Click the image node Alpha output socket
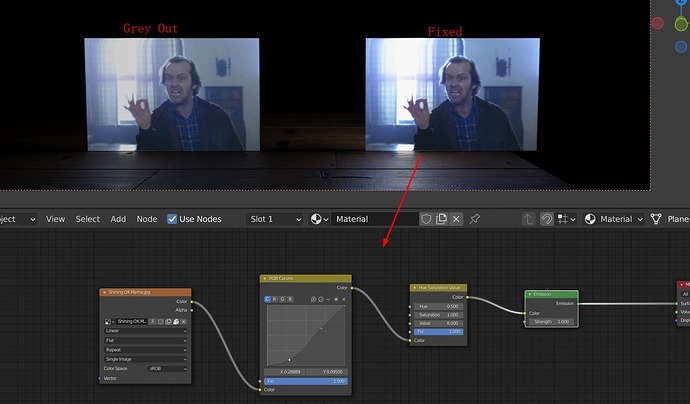Screen dimensions: 690x404 [x=191, y=310]
